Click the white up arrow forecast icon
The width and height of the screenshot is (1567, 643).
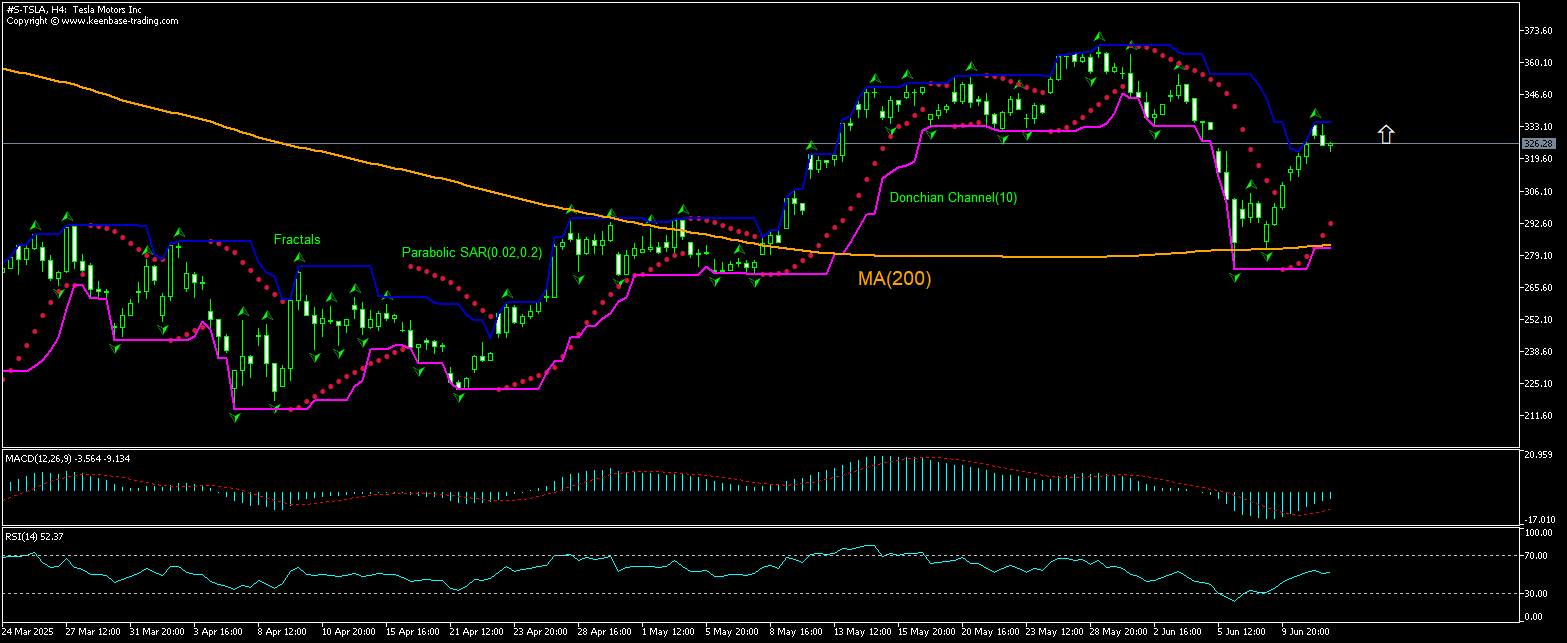(x=1385, y=134)
